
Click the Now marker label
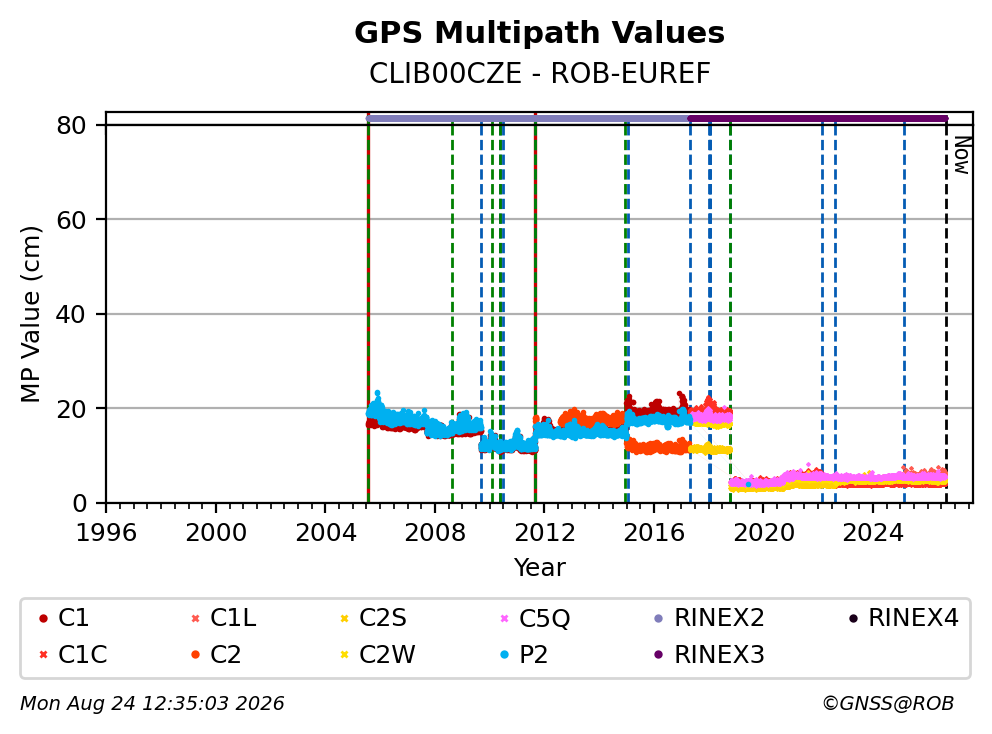coord(962,155)
